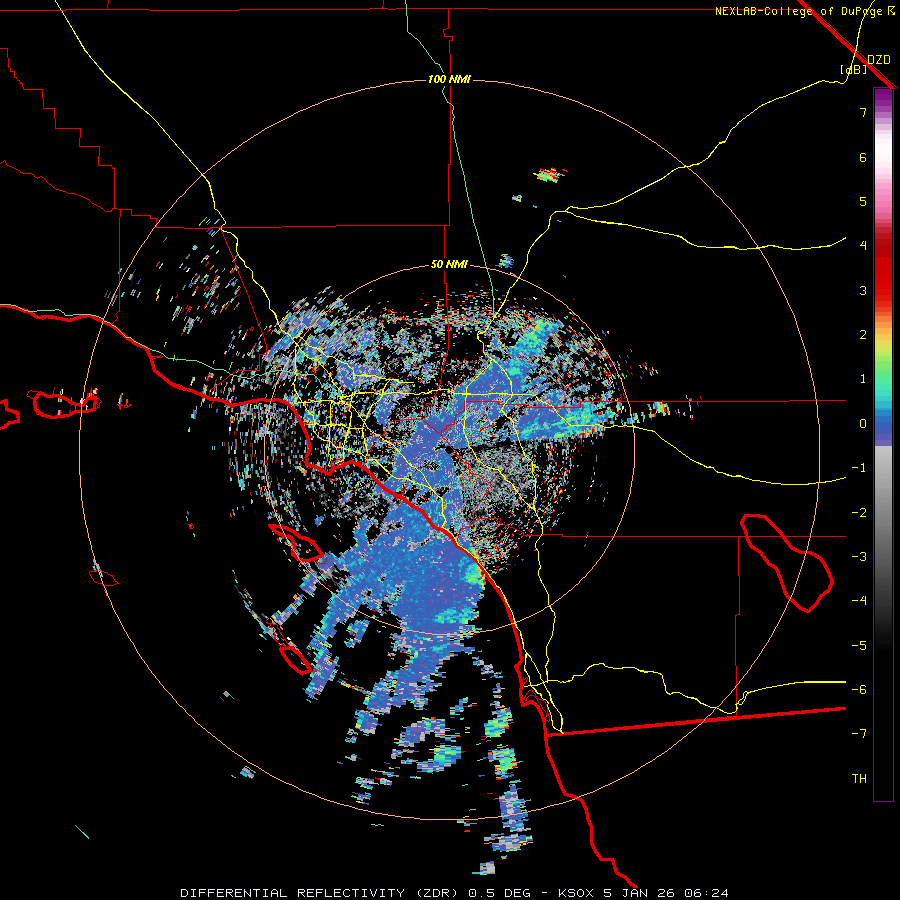Viewport: 900px width, 900px height.
Task: Click the "NEXLAB-College of DuPage" credit text
Action: point(800,11)
